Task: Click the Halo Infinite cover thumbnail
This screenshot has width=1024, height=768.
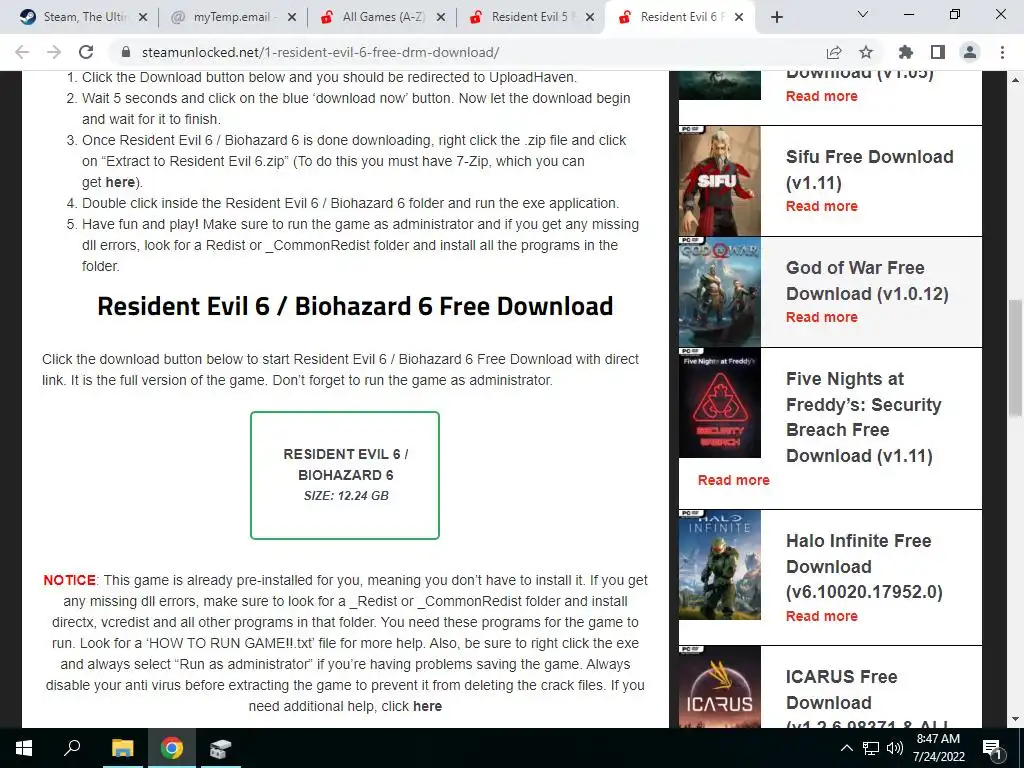Action: (720, 565)
